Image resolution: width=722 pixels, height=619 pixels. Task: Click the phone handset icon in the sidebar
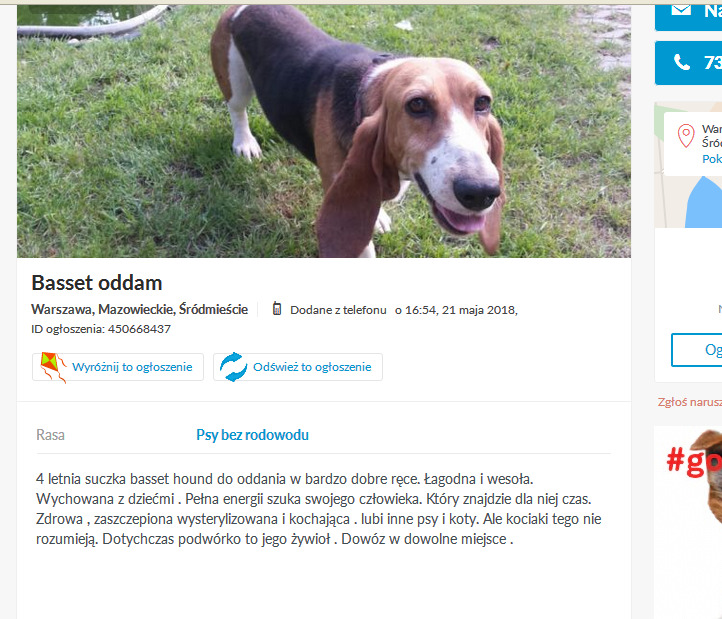tap(682, 62)
